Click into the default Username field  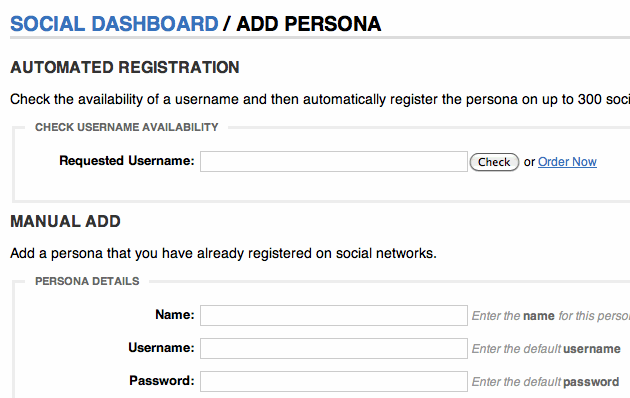334,348
